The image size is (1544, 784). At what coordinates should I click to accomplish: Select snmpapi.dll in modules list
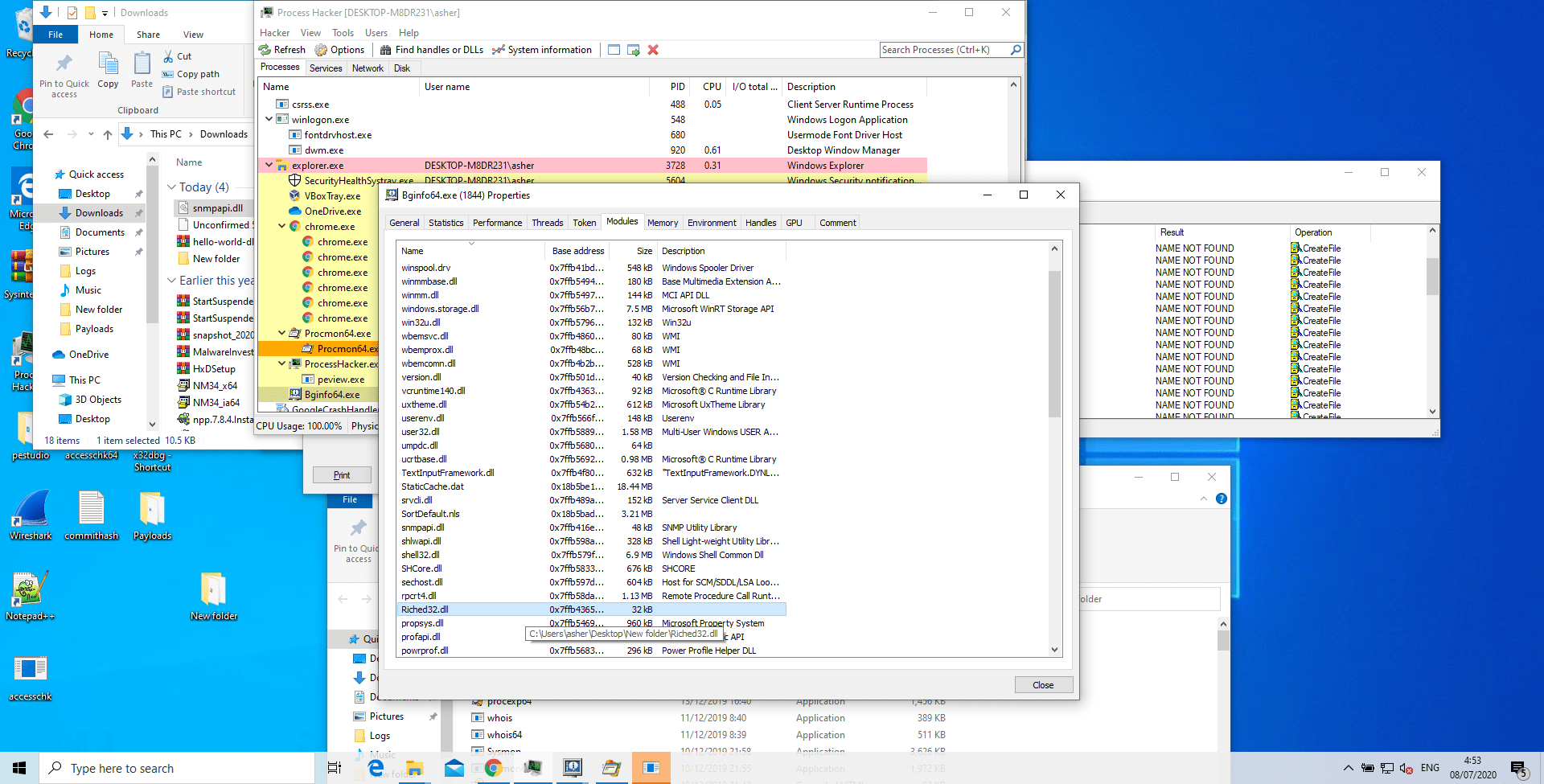(x=591, y=527)
